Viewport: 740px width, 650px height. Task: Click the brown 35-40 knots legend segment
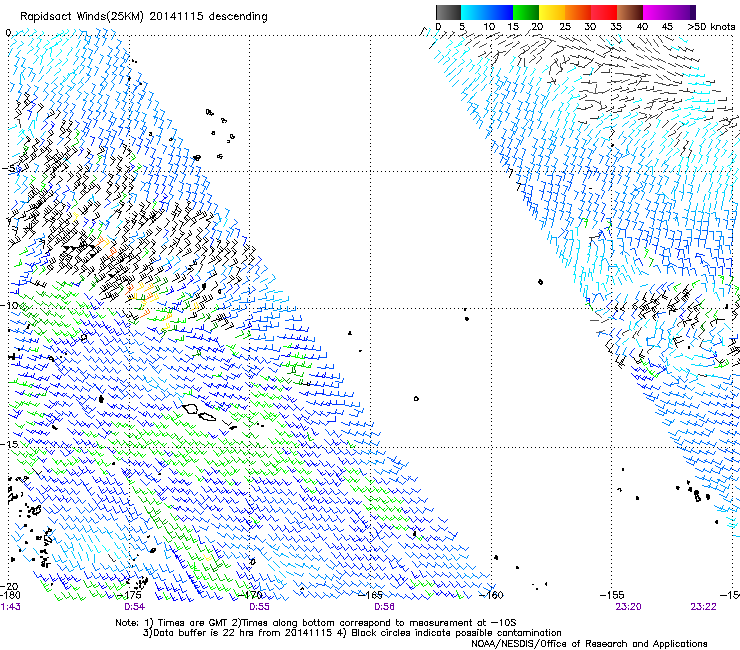click(x=630, y=12)
